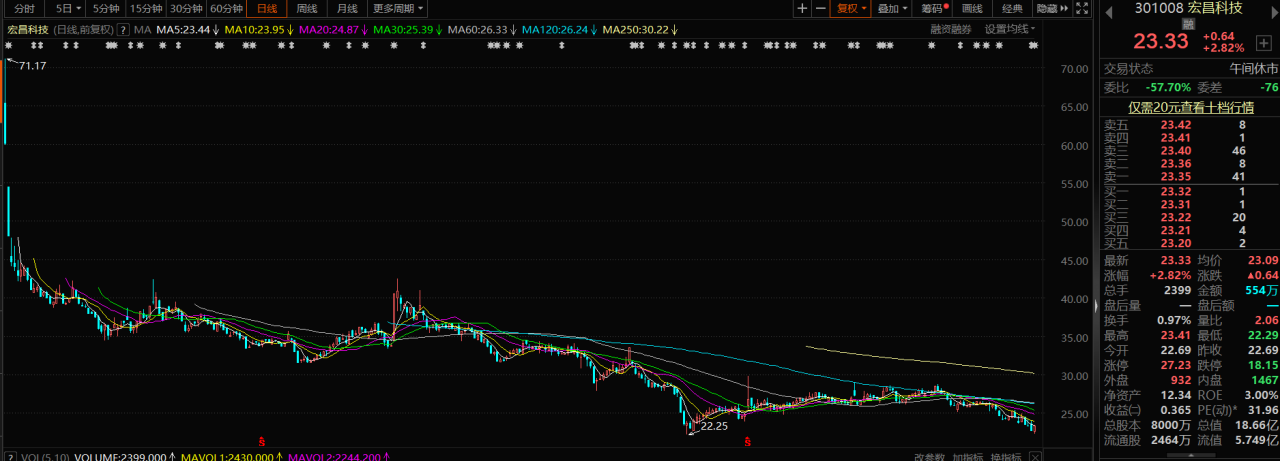1280x461 pixels.
Task: Click the 融资融券 button
Action: [950, 29]
